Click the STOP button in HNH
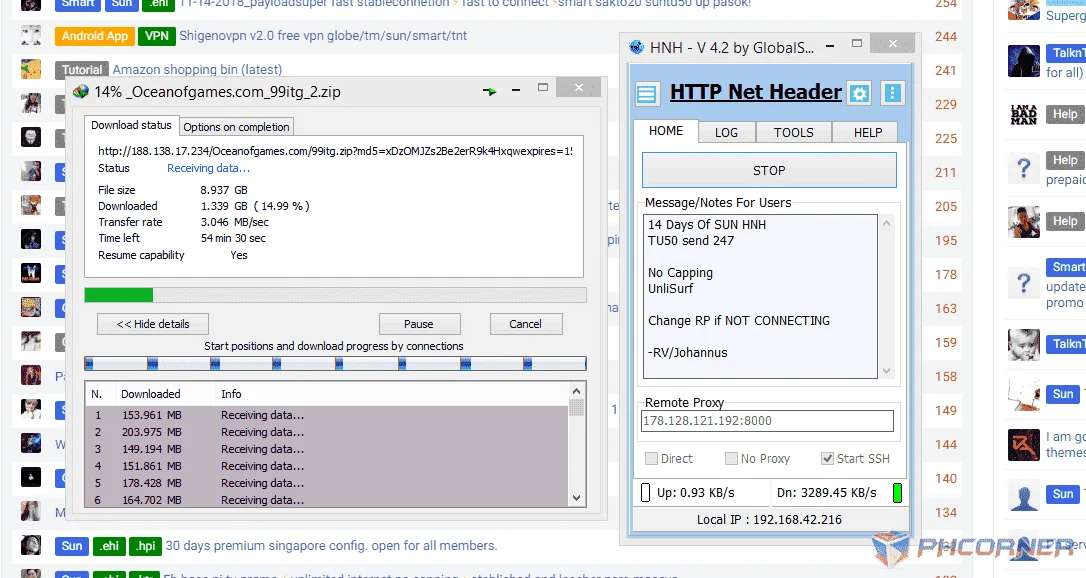This screenshot has height=578, width=1086. (769, 170)
